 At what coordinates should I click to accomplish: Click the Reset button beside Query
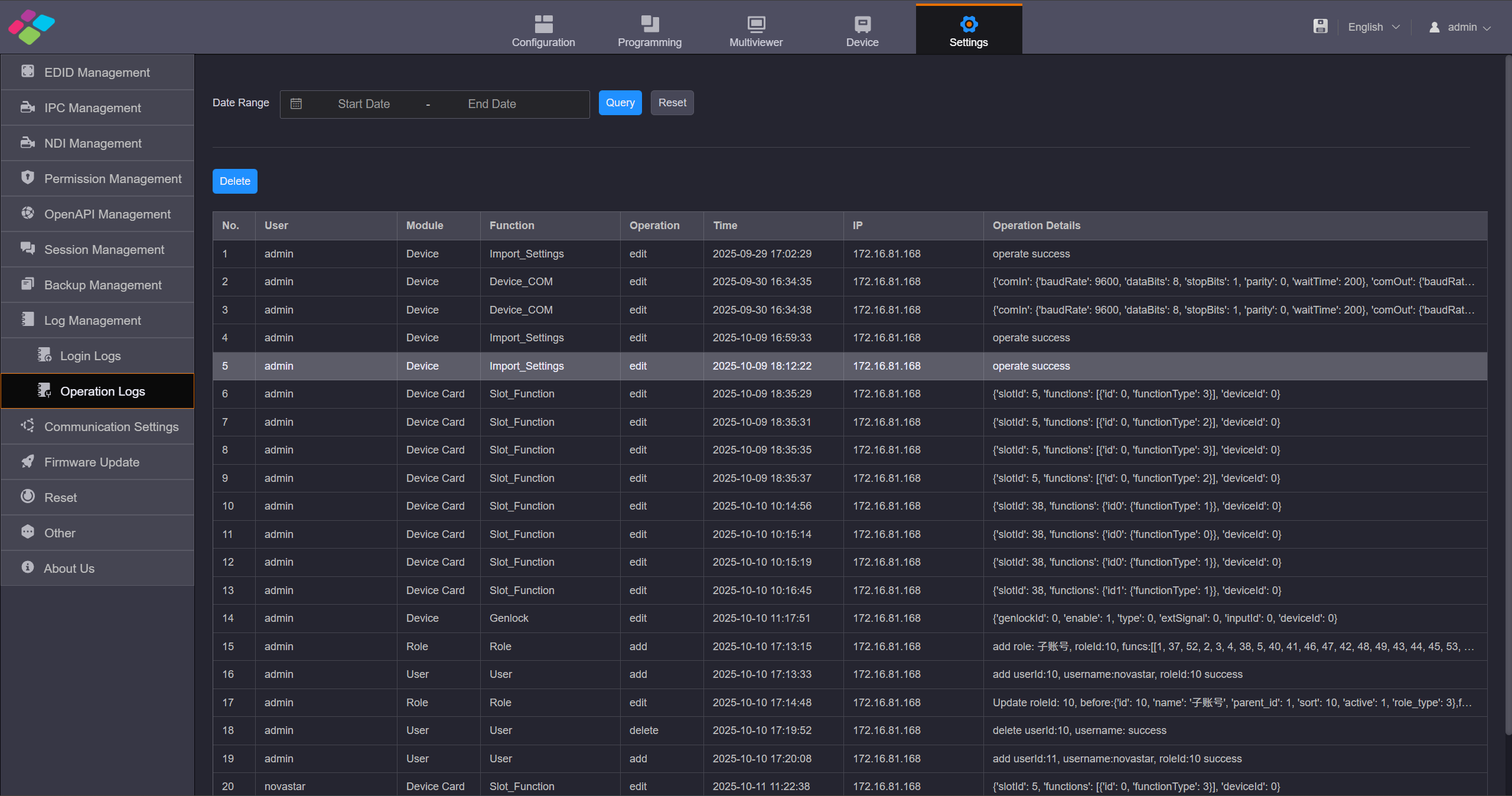672,103
